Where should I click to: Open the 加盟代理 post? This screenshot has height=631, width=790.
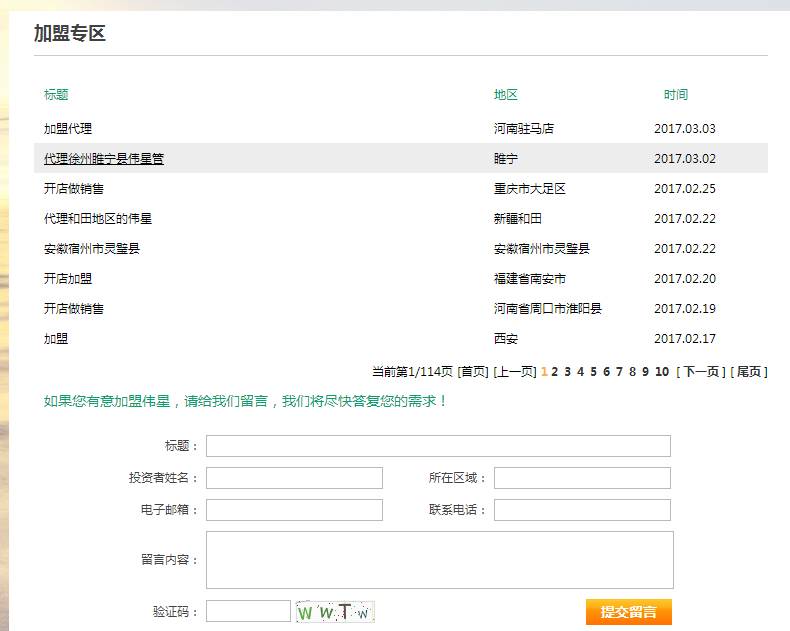point(68,129)
